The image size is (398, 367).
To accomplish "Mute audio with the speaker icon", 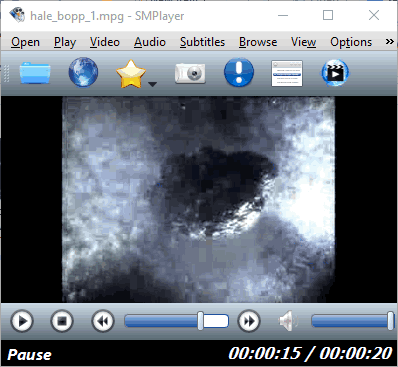I will pos(288,321).
